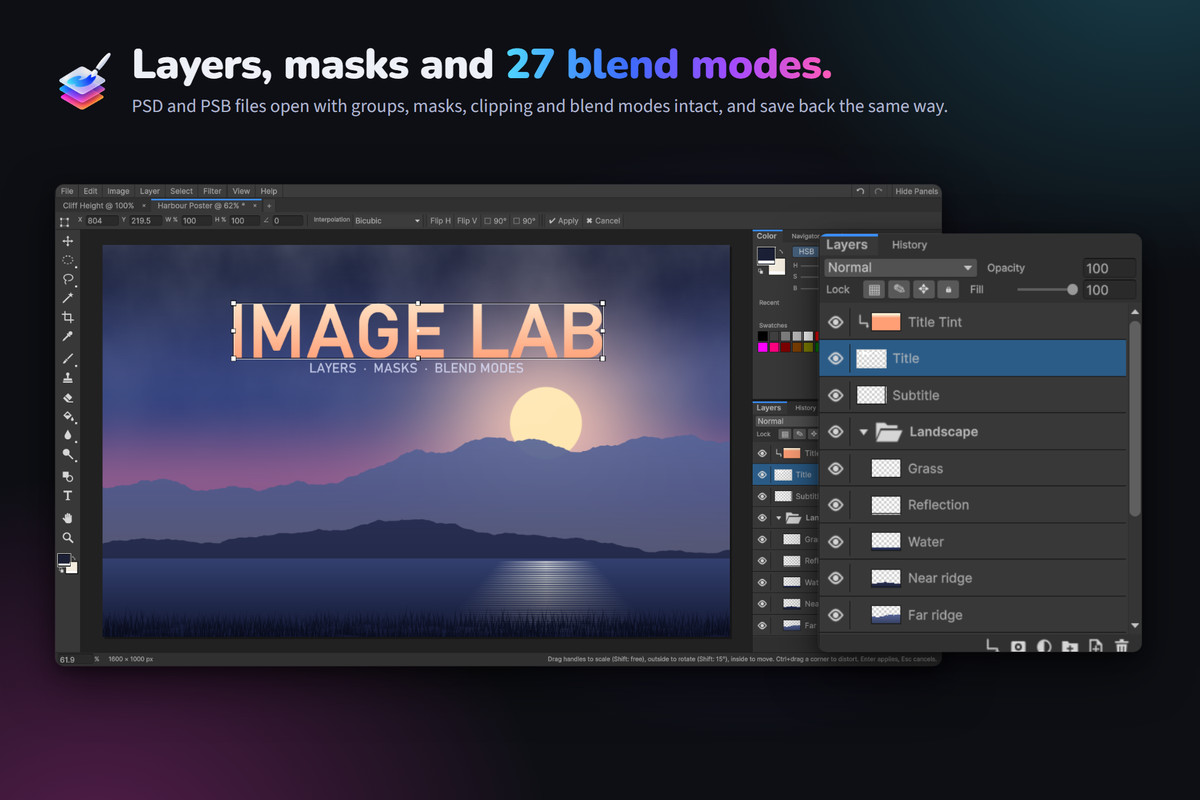Open the File menu
The width and height of the screenshot is (1200, 800).
(67, 191)
